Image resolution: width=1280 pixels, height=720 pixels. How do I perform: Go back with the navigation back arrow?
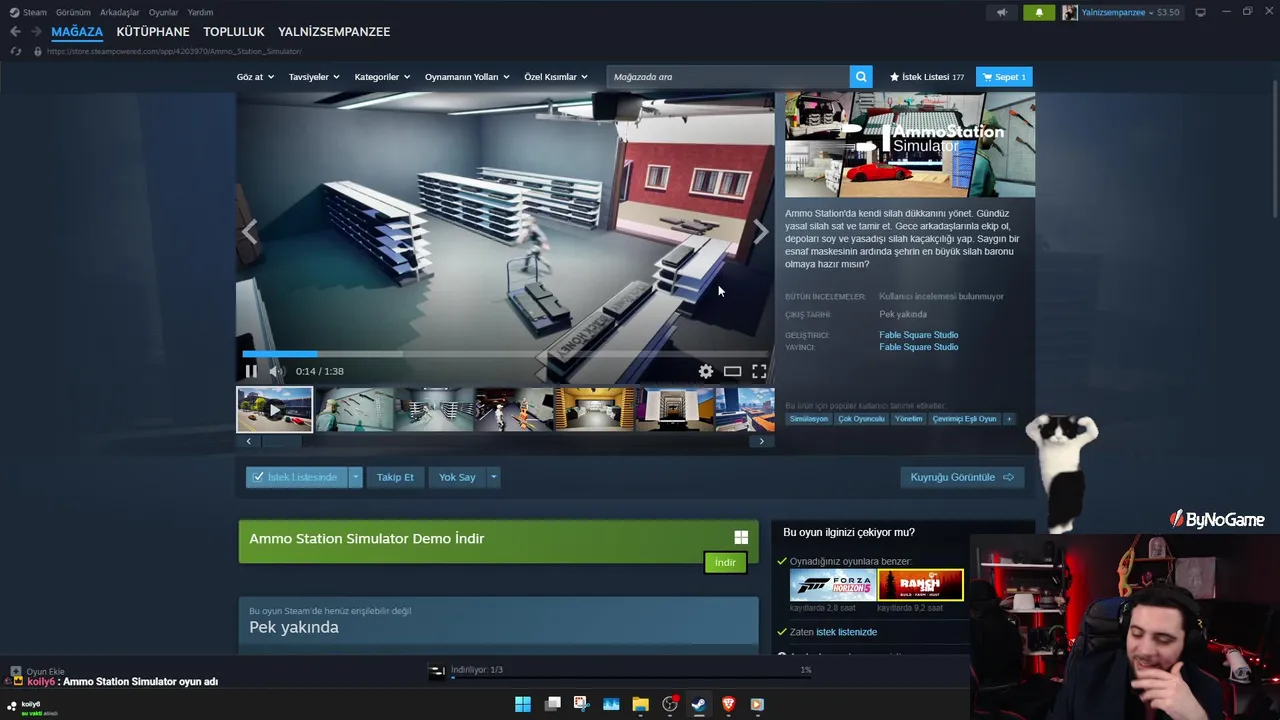pos(15,32)
